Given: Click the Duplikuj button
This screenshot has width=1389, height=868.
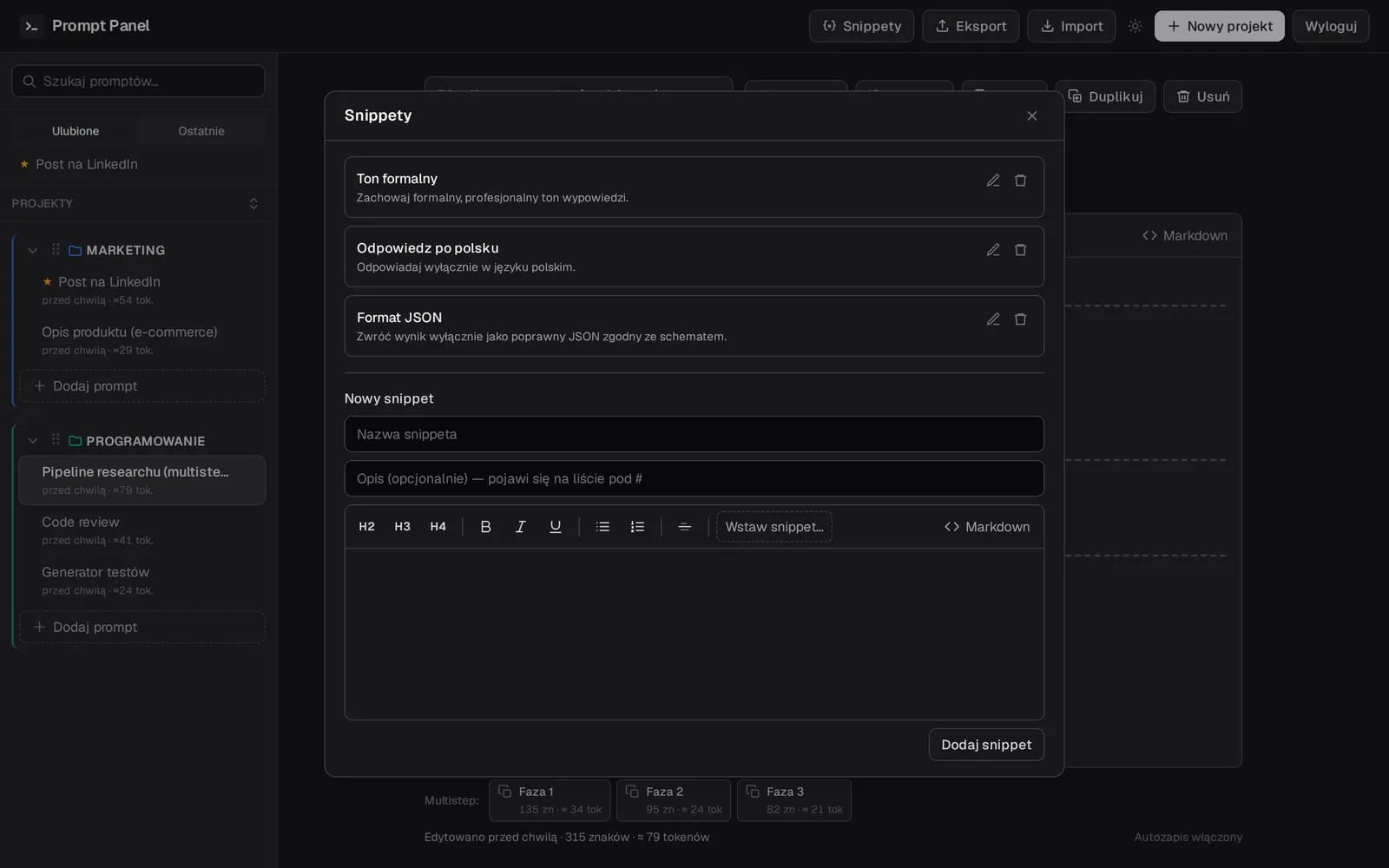Looking at the screenshot, I should pyautogui.click(x=1104, y=96).
